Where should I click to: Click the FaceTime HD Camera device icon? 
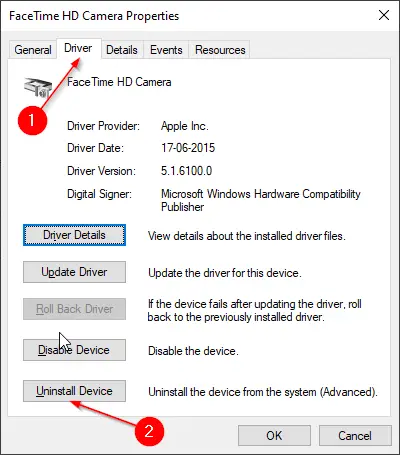(x=38, y=87)
